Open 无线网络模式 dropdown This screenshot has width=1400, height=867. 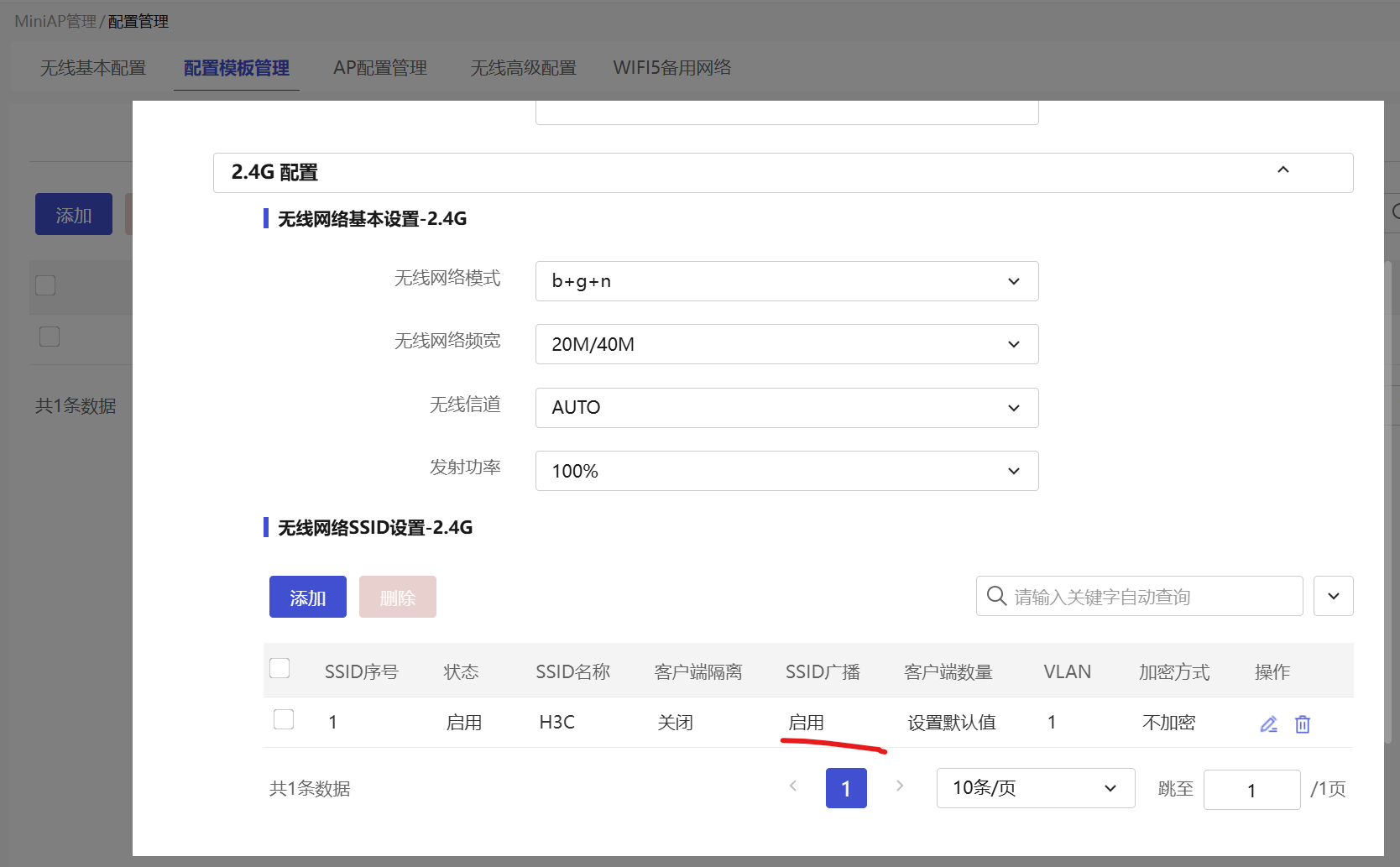[786, 281]
